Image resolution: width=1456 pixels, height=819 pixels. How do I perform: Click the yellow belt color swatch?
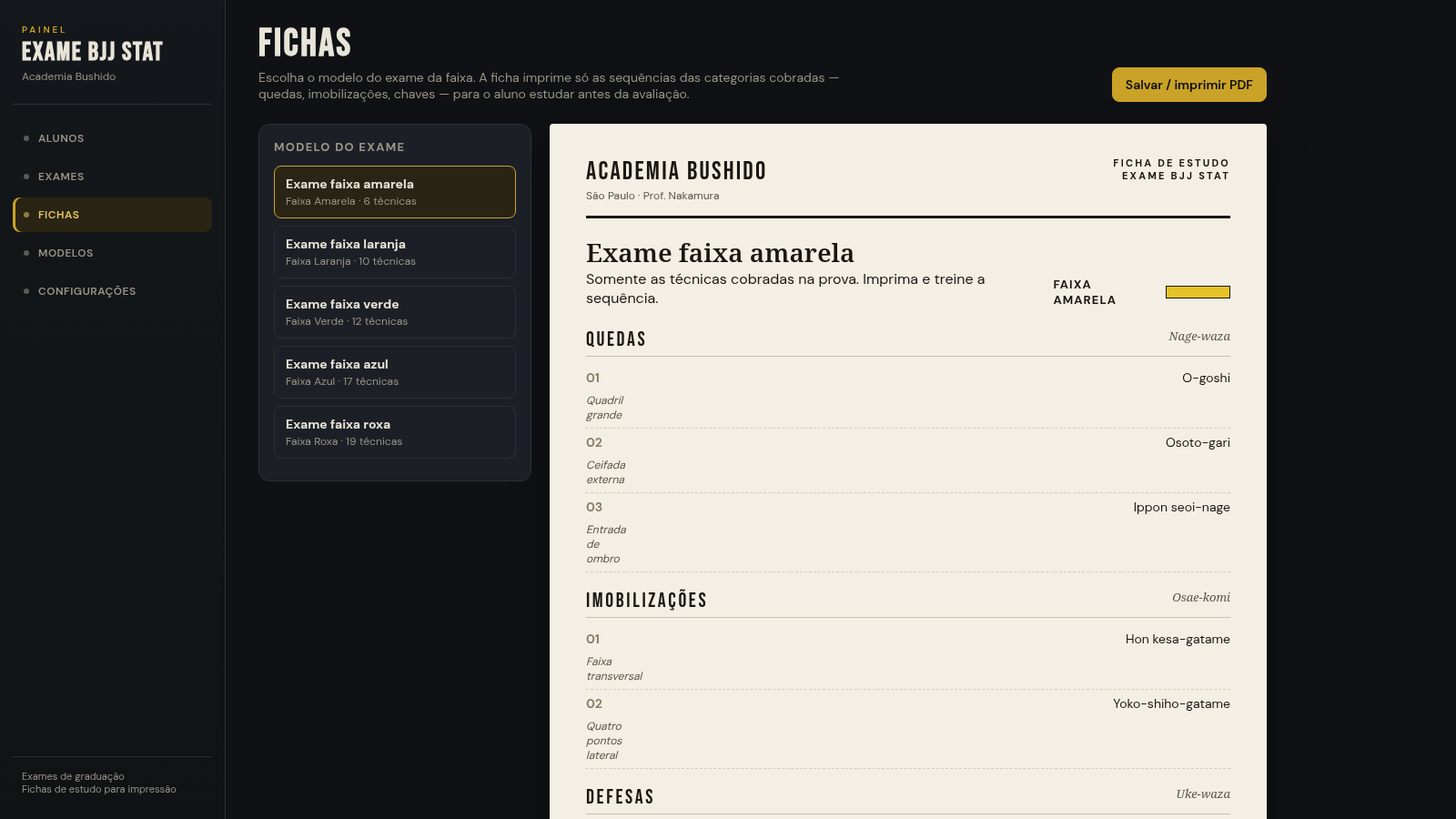[1198, 292]
